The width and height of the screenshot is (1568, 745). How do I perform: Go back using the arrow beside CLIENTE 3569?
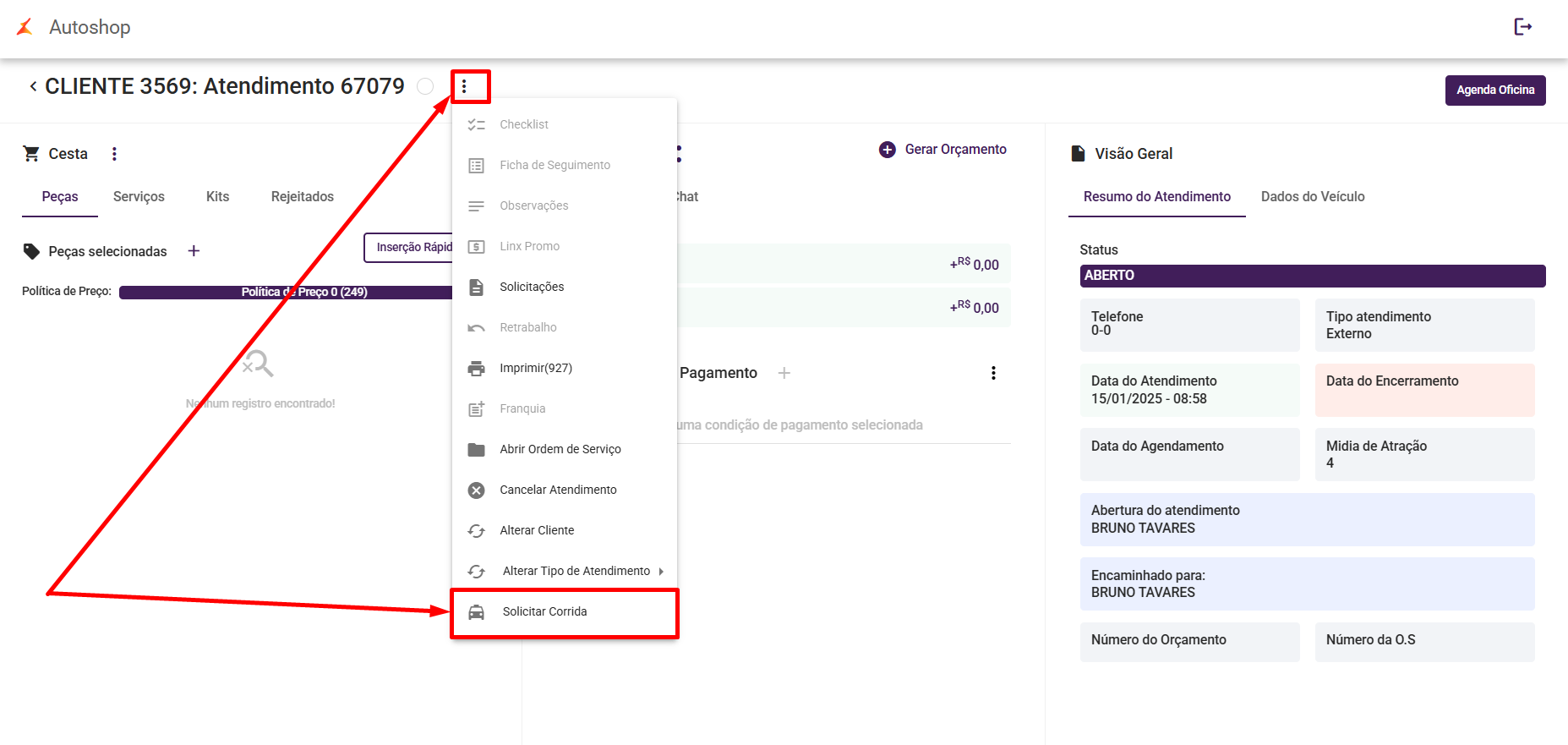[33, 86]
